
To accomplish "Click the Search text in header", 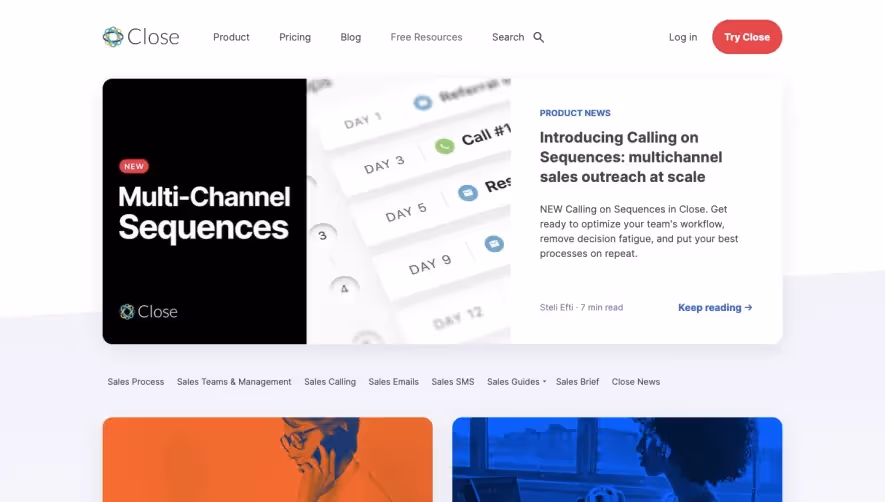I will point(508,37).
